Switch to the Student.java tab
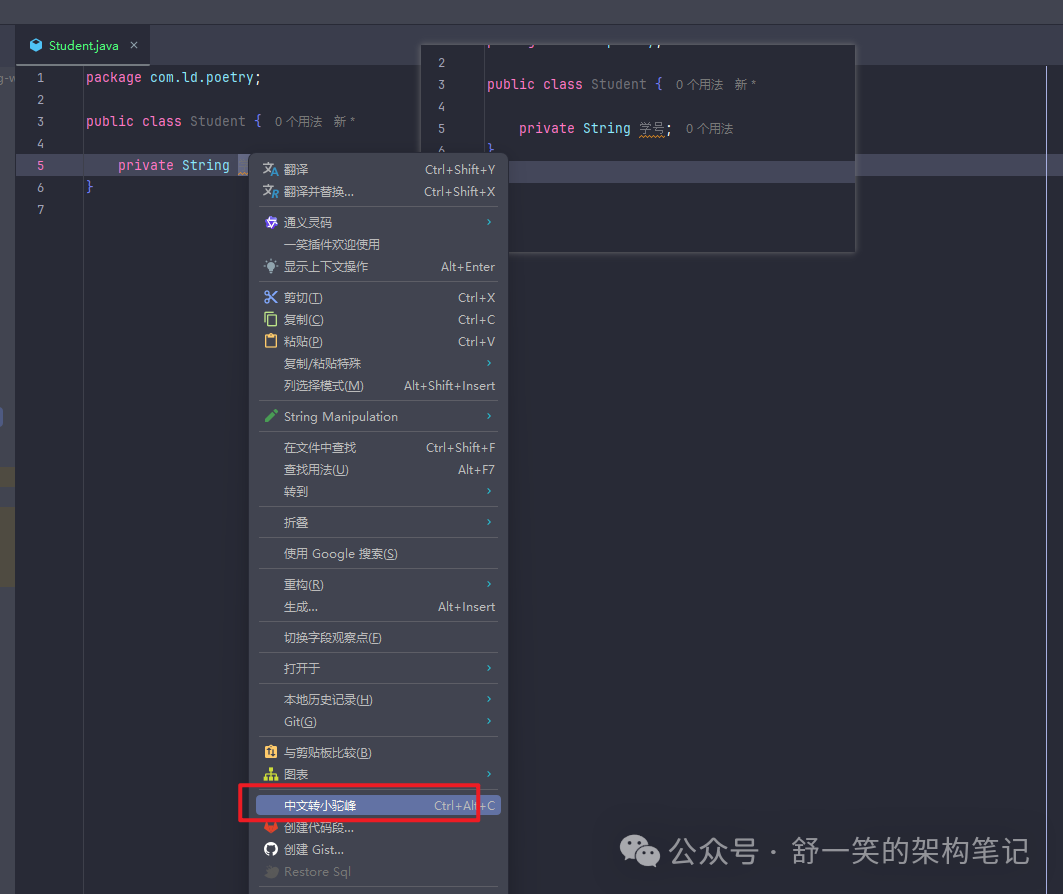Image resolution: width=1063 pixels, height=894 pixels. (x=83, y=45)
